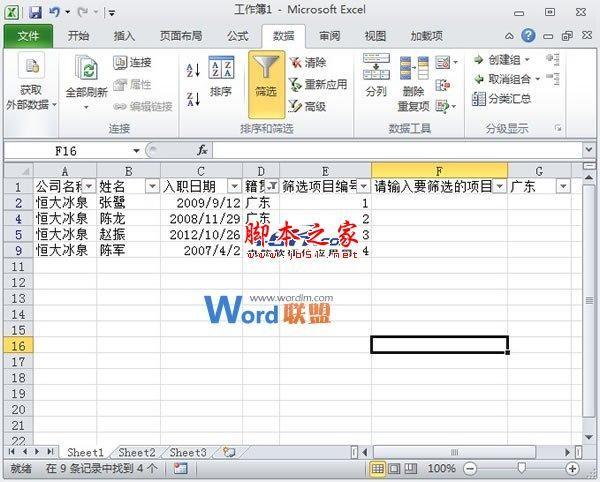Screen dimensions: 600x482
Task: Open filter dropdown for 筛选项目编号 column
Action: [x=364, y=186]
